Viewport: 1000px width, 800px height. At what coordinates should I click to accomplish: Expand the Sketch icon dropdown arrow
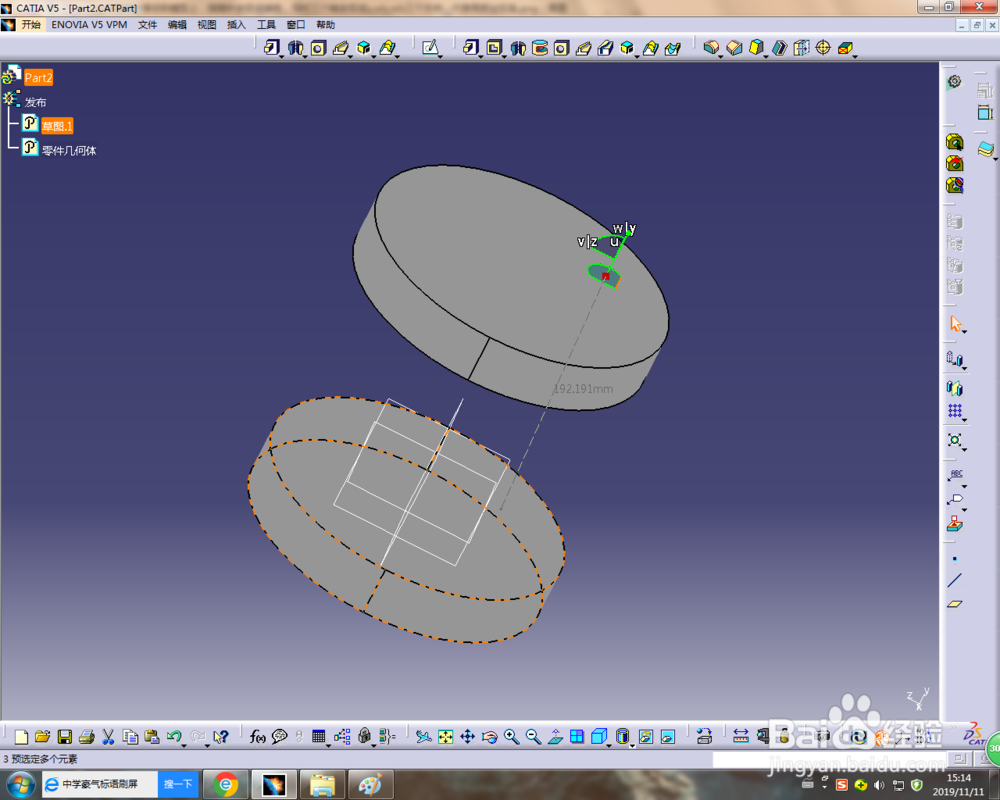(441, 56)
